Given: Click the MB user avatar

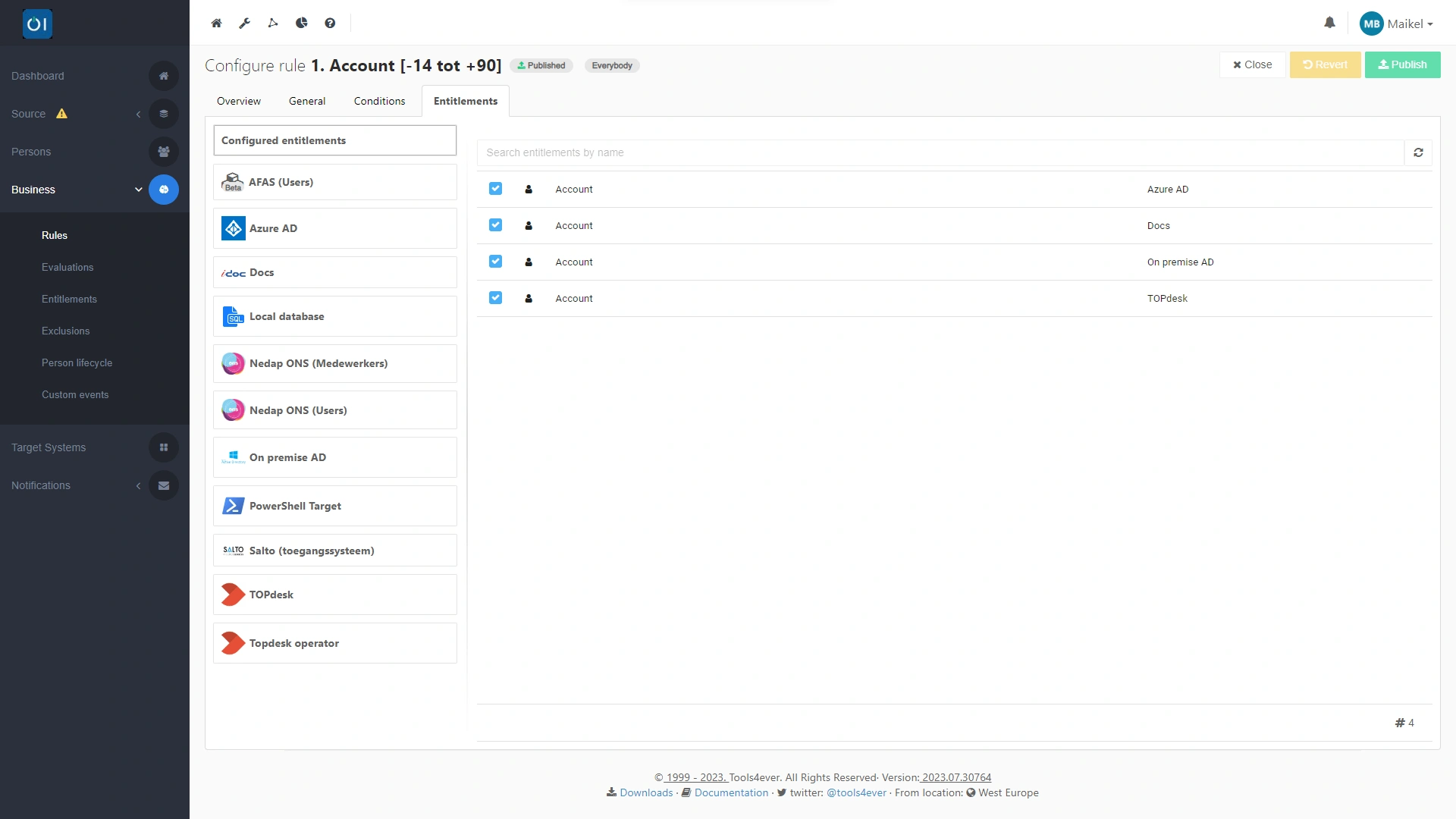Looking at the screenshot, I should click(x=1371, y=24).
